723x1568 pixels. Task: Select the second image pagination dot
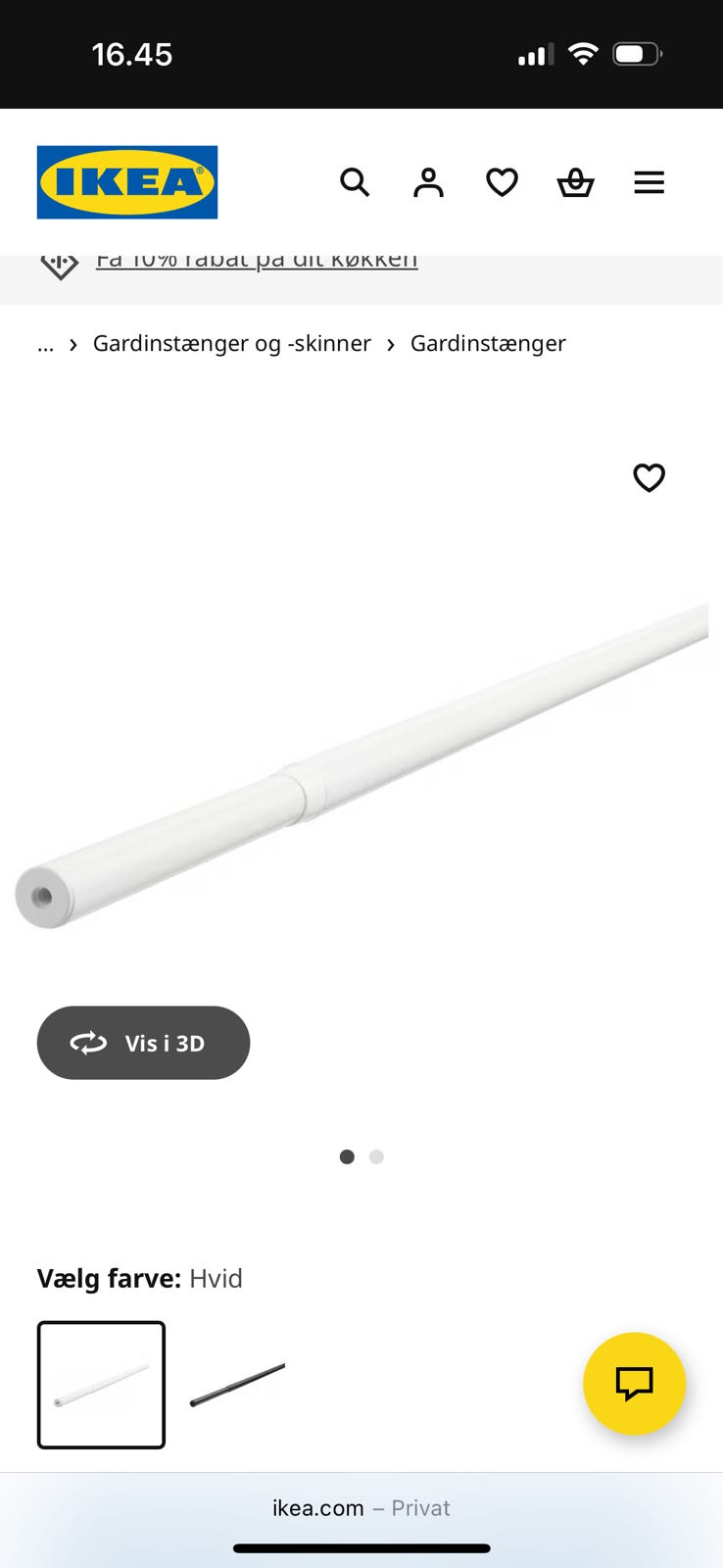[x=376, y=1157]
